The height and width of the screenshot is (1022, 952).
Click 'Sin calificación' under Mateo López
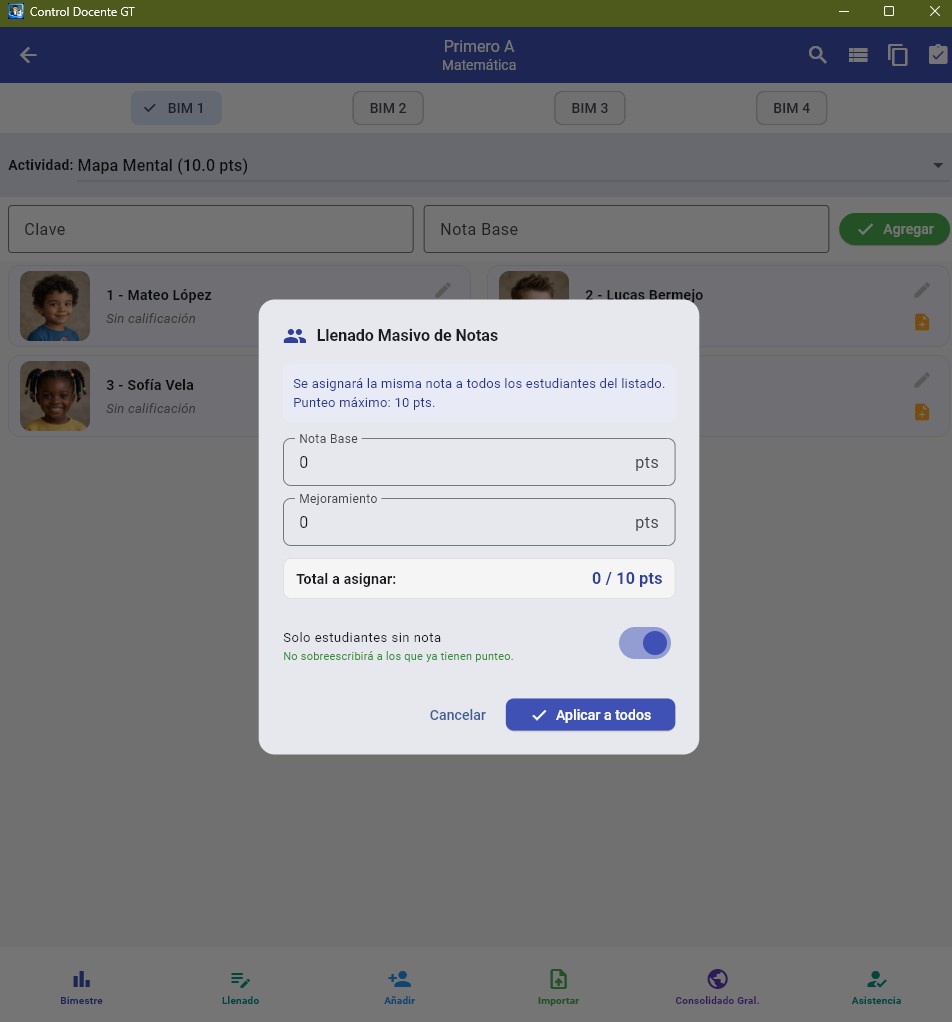coord(151,319)
